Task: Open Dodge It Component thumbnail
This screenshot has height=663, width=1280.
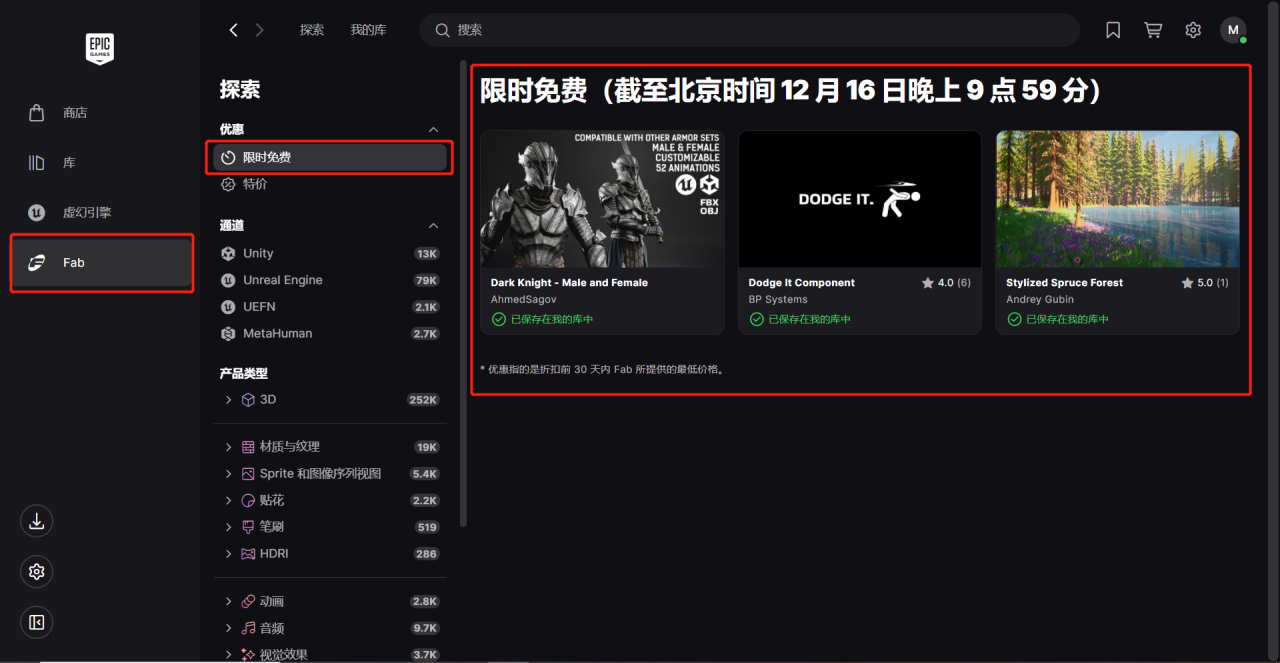Action: click(x=860, y=199)
